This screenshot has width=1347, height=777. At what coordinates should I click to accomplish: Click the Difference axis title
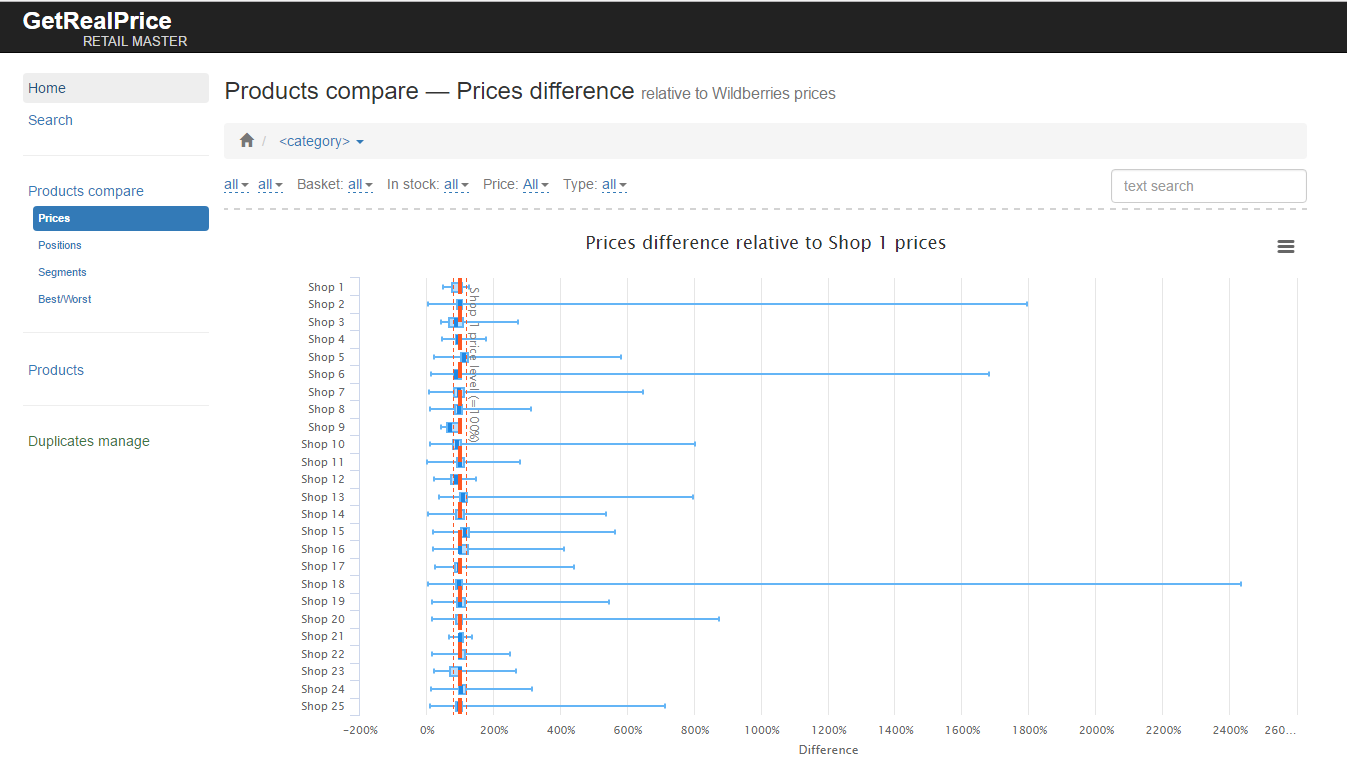[828, 750]
